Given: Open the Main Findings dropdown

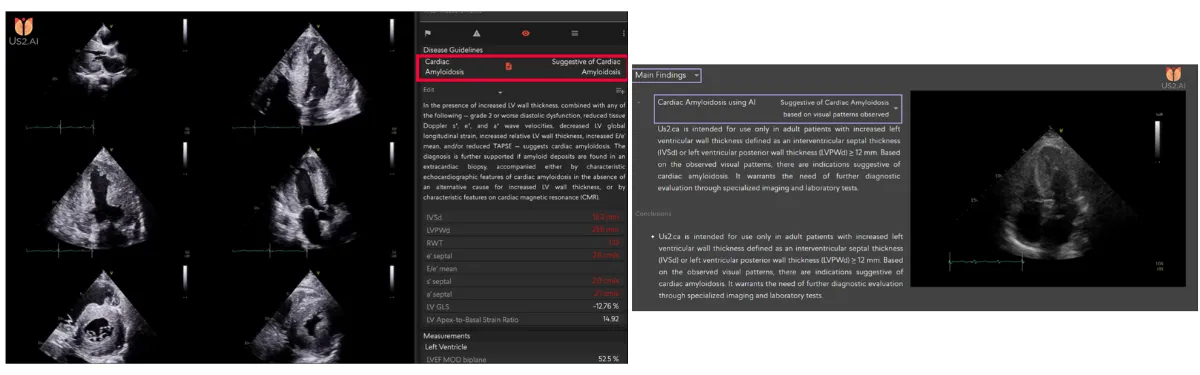Looking at the screenshot, I should [x=668, y=75].
